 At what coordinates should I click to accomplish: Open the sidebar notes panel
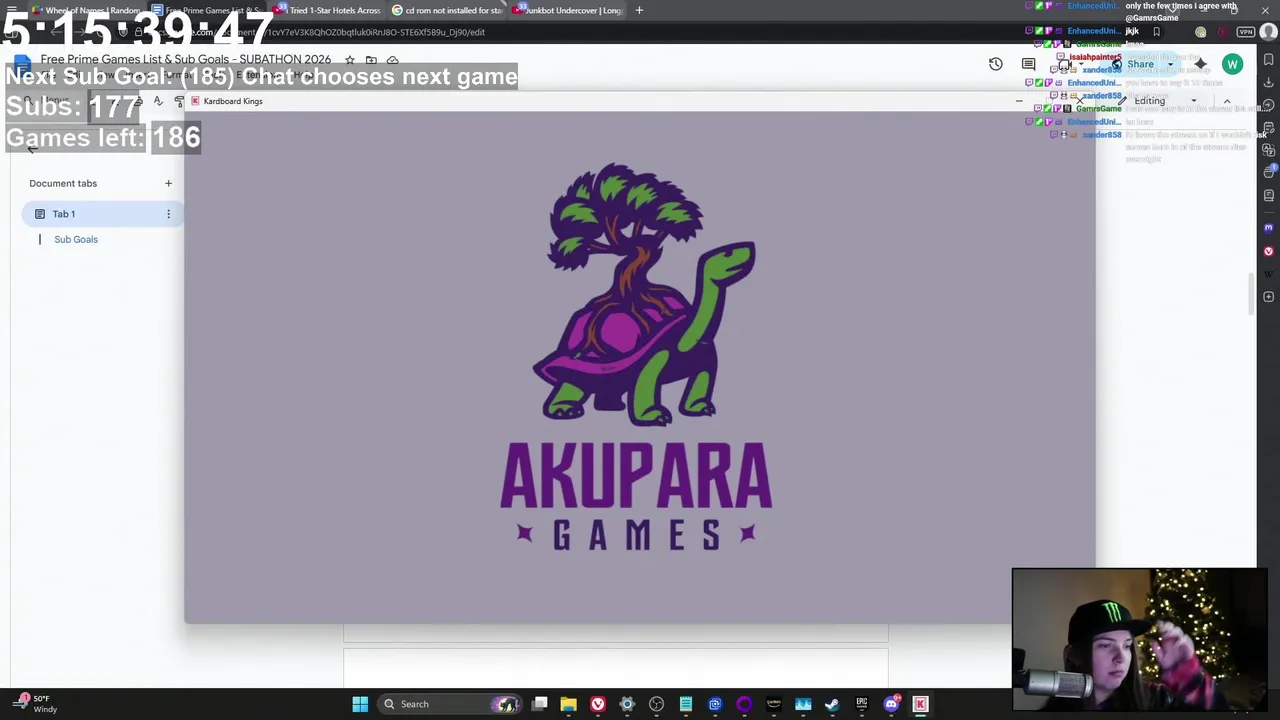click(1268, 127)
